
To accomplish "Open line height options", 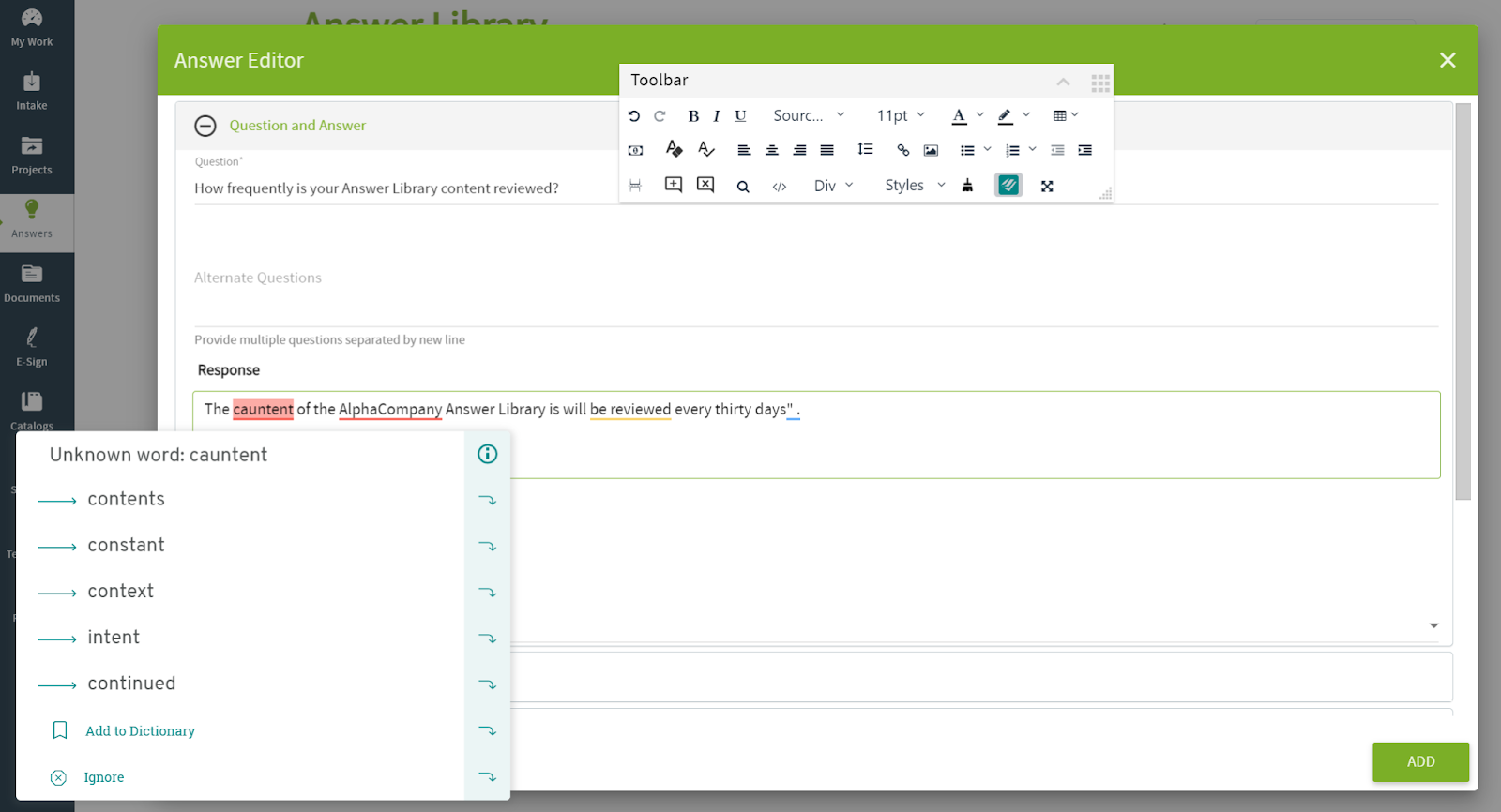I will (865, 149).
